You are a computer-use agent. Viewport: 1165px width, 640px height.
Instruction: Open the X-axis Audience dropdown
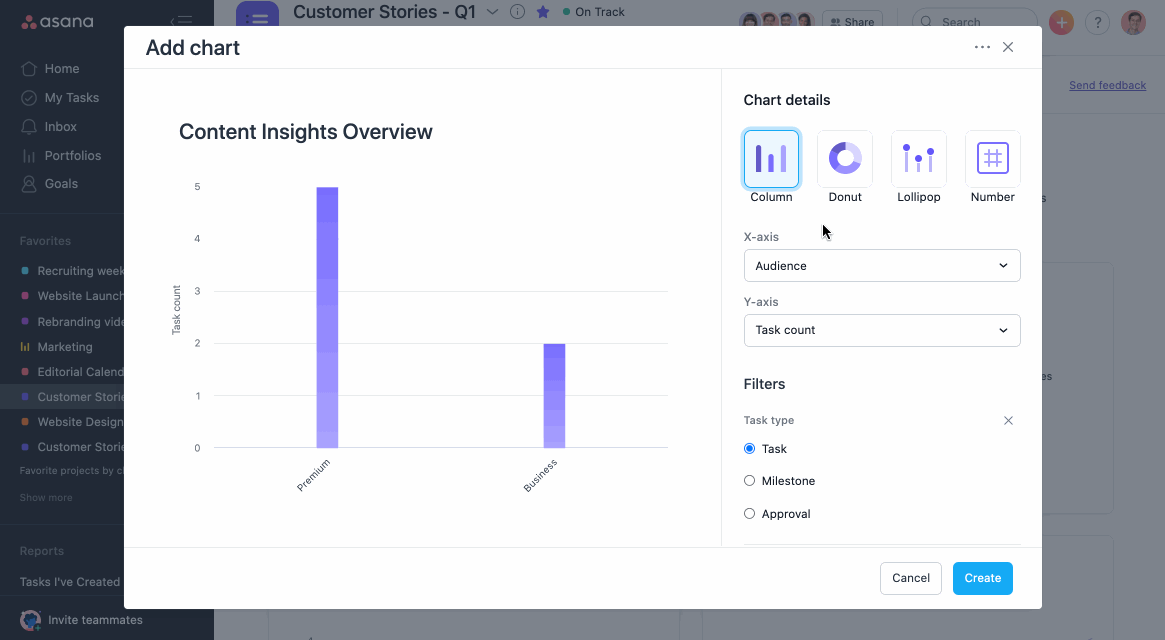click(x=882, y=265)
